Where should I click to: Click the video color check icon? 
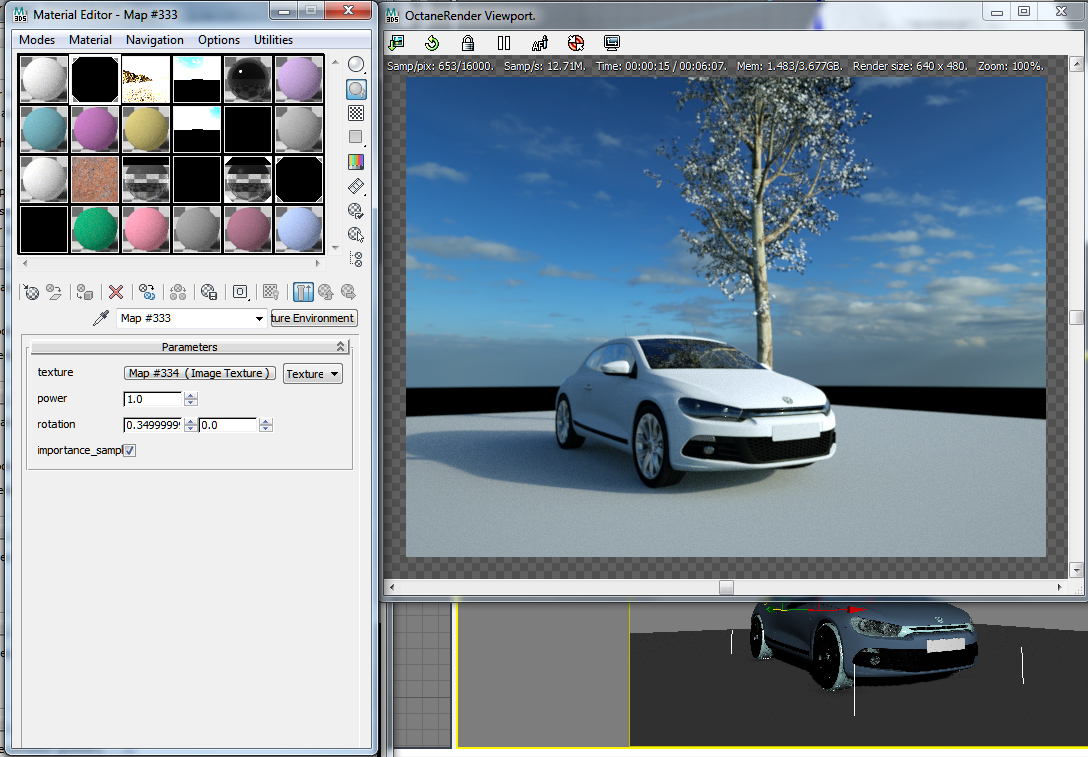click(x=355, y=161)
